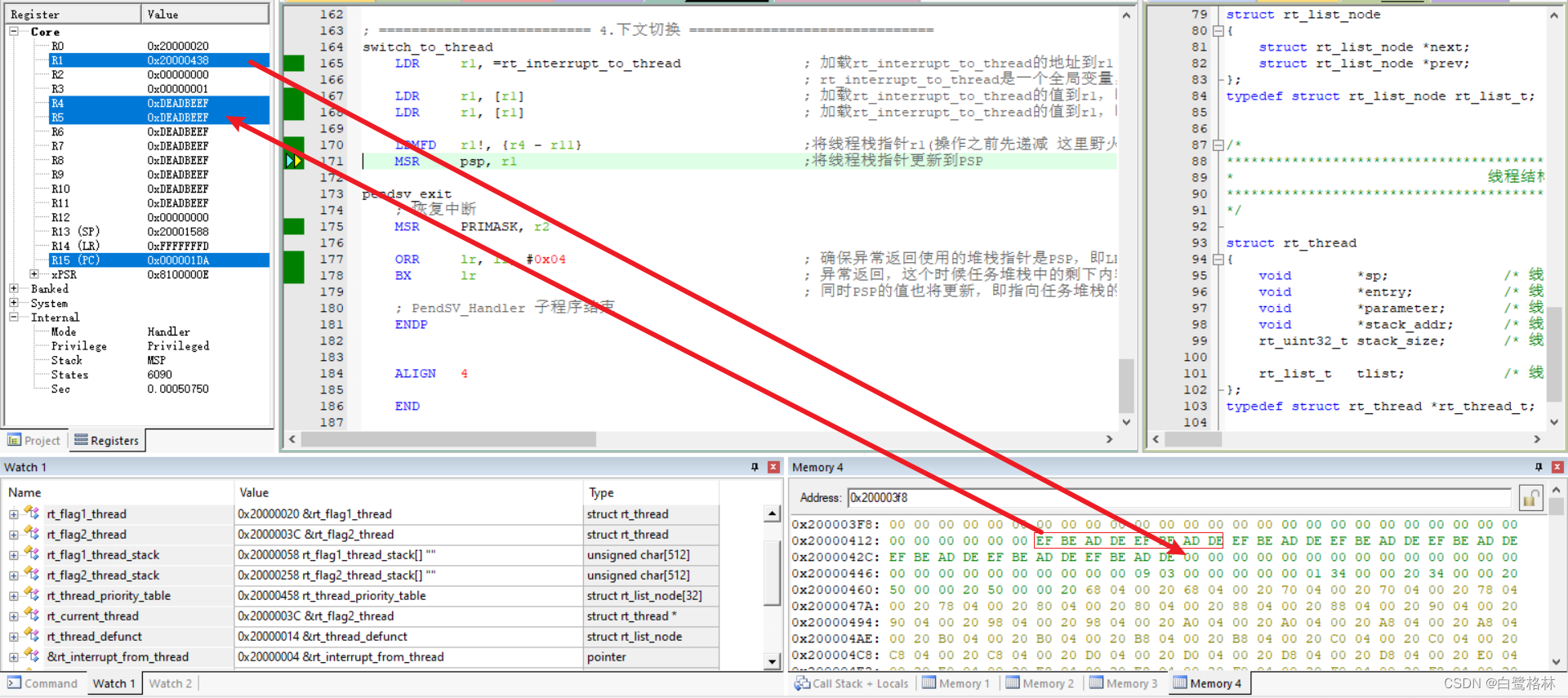Click the registers Value column header
Screen dimensions: 1568x698
tap(205, 15)
